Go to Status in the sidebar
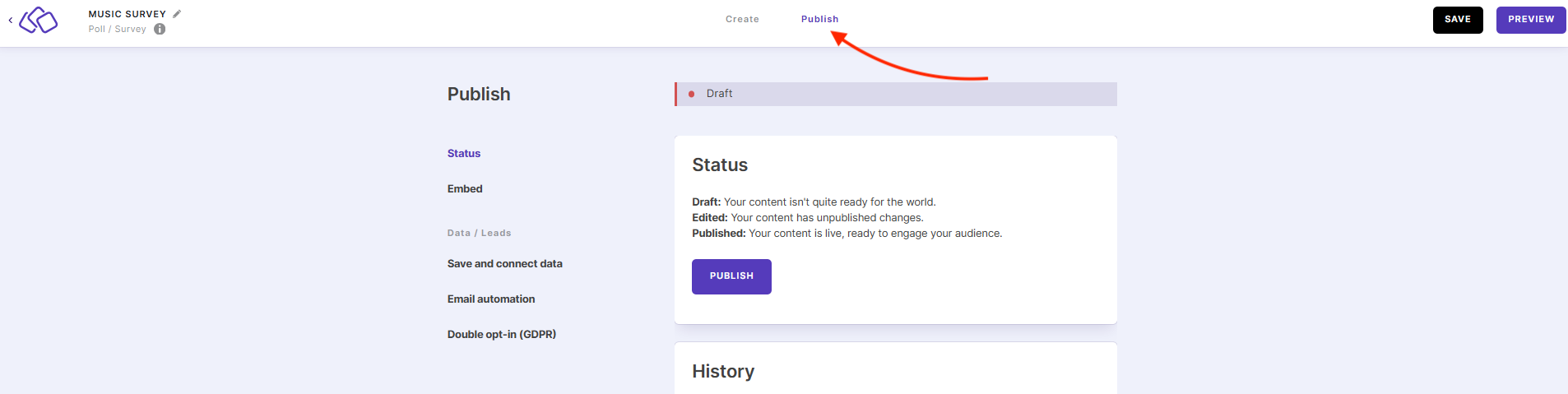 click(x=464, y=154)
